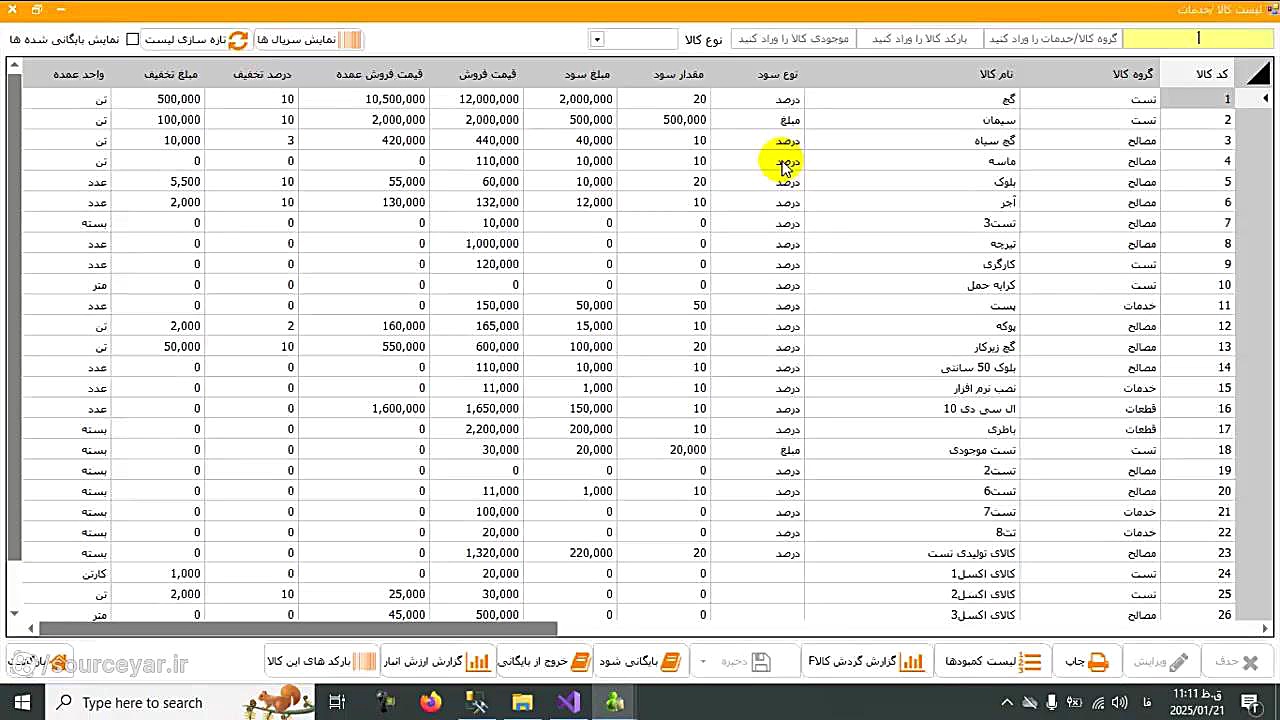Open File Explorer from taskbar
The image size is (1280, 720).
click(x=522, y=702)
